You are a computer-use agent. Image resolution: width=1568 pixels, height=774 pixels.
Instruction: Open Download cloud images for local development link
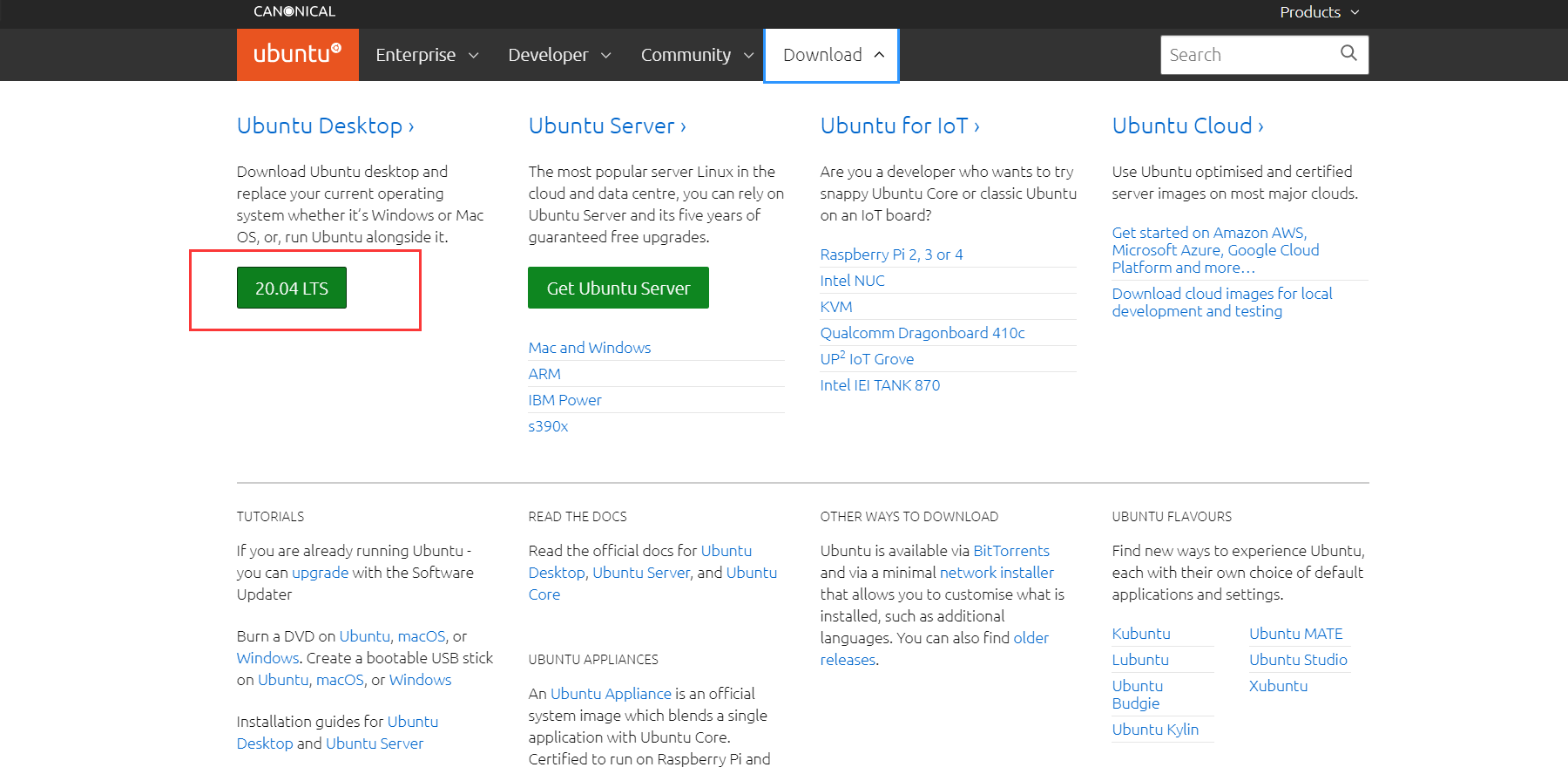(x=1222, y=302)
